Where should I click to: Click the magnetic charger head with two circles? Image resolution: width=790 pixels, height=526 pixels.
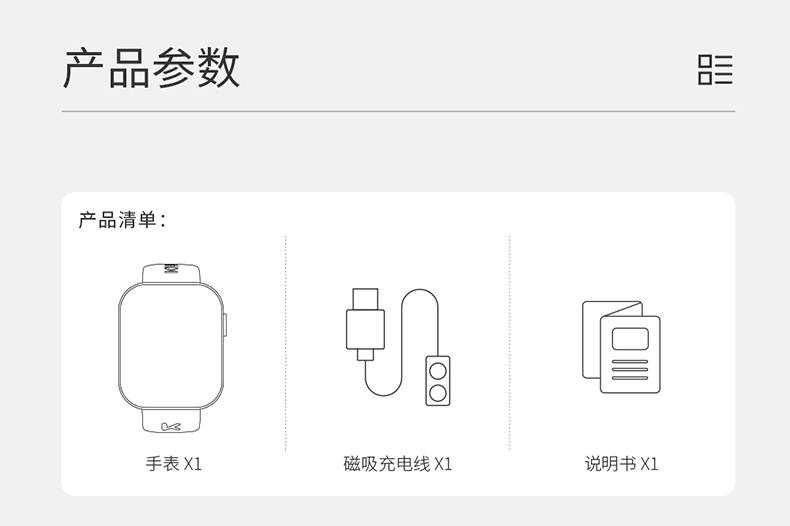[438, 381]
